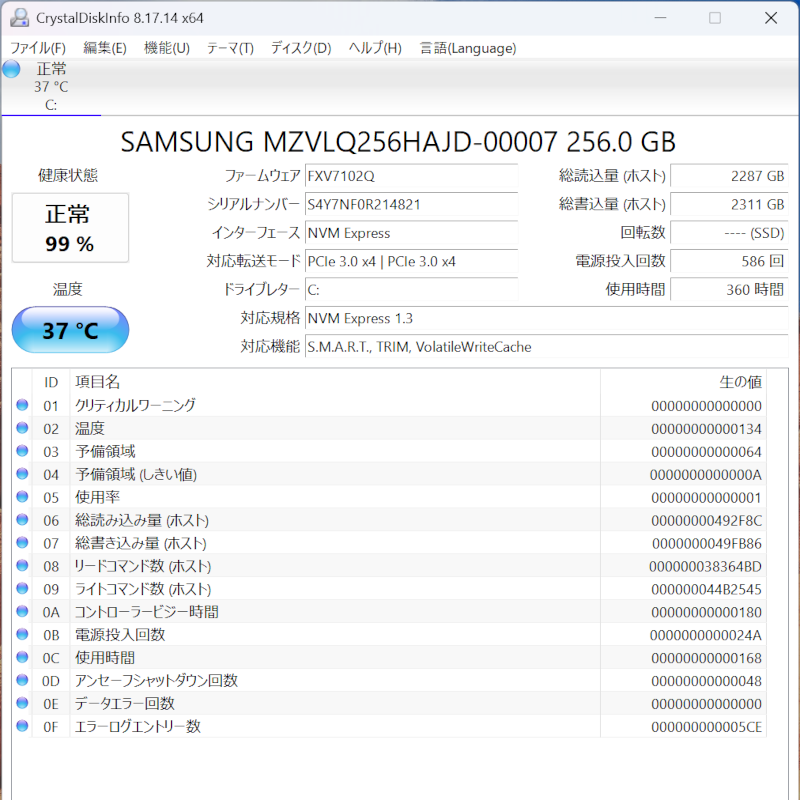The height and width of the screenshot is (800, 800).
Task: Click attribute name コントローラービジー時間
Action: [x=146, y=612]
